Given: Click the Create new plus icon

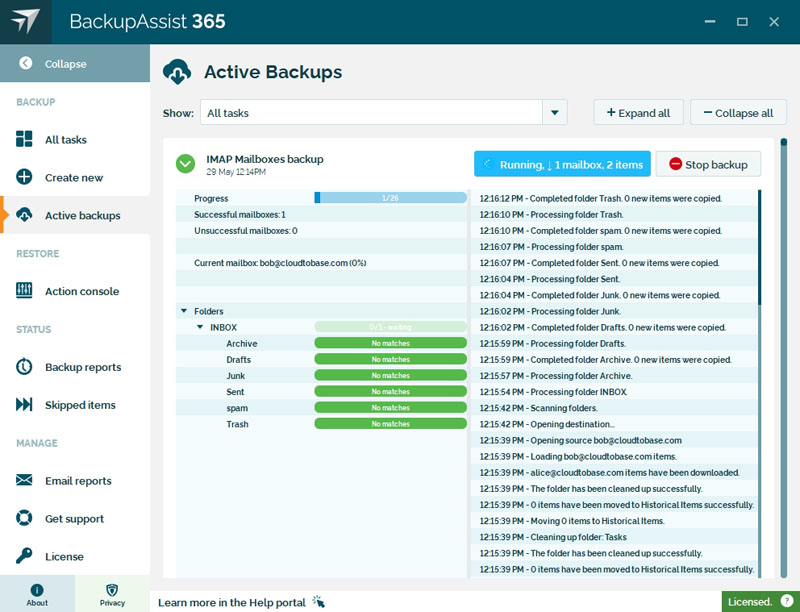Looking at the screenshot, I should [24, 177].
